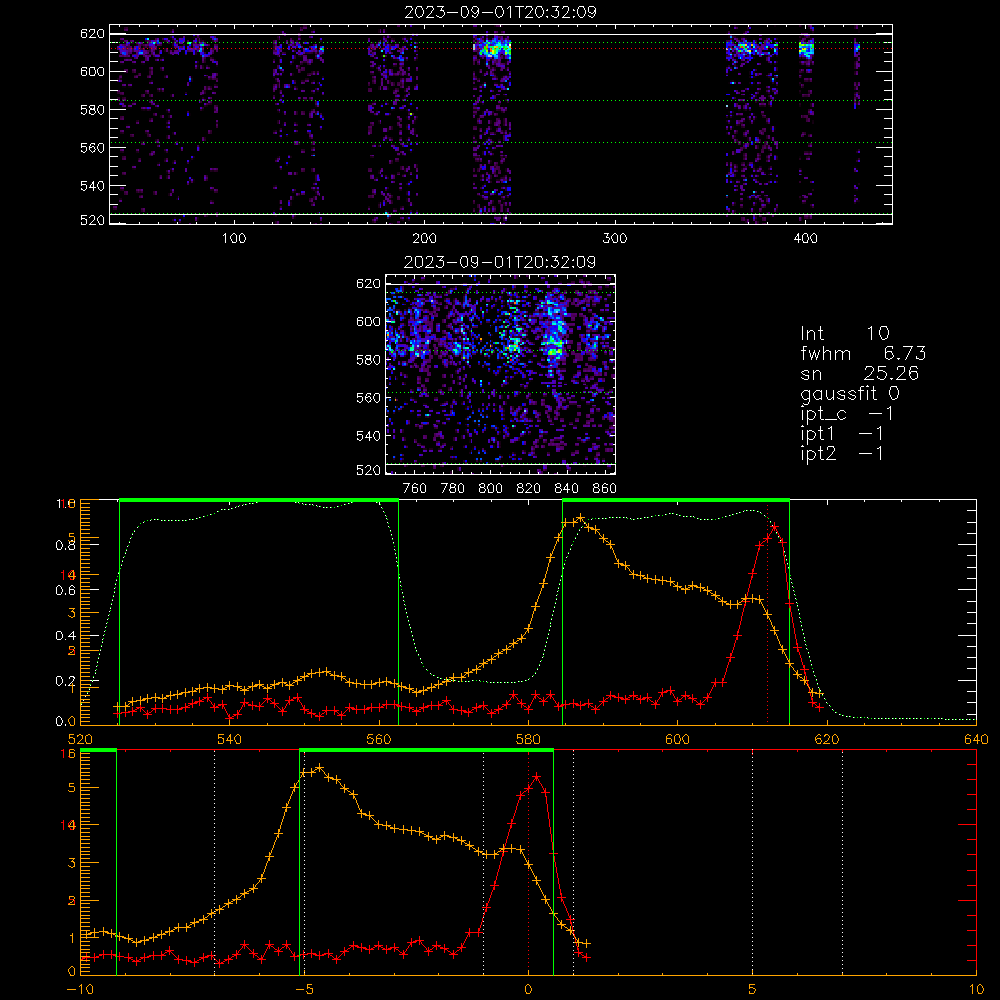Click the thick green bar spanning 525 to 562
Image resolution: width=1000 pixels, height=1000 pixels.
[259, 500]
